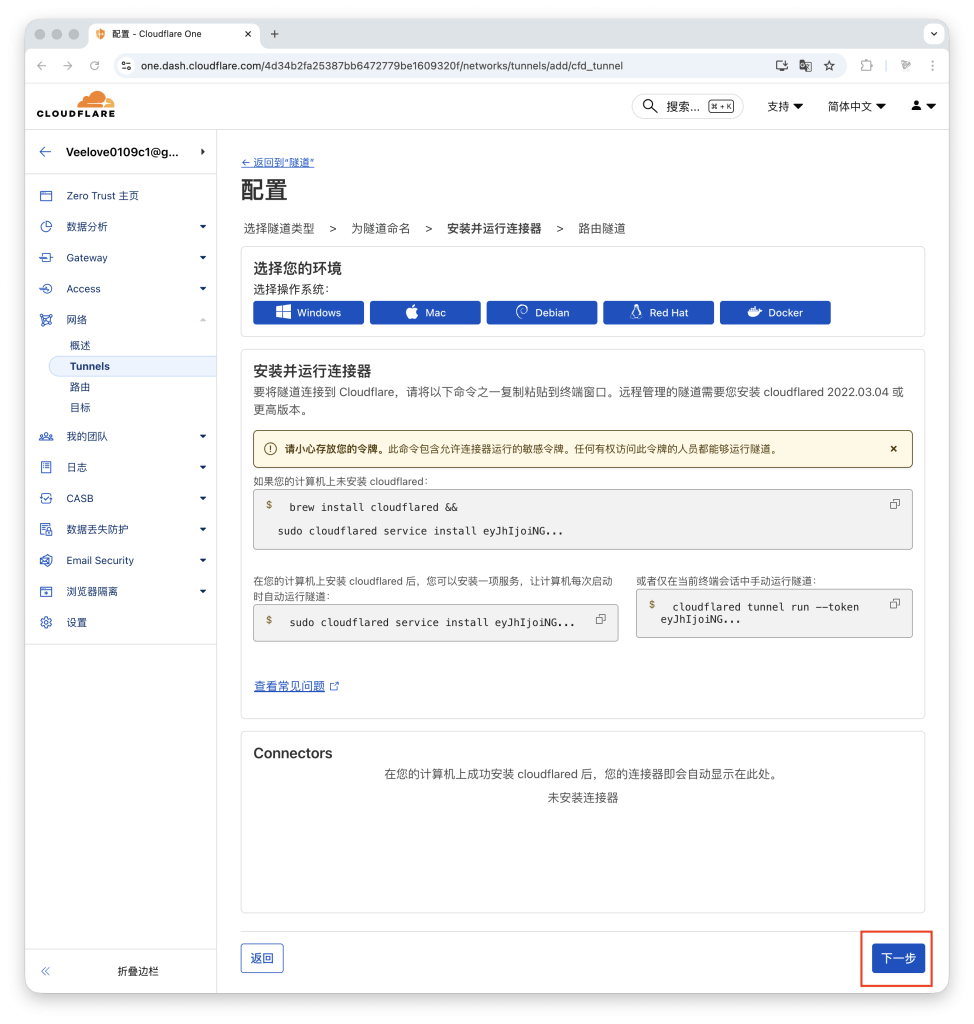Open the search box via the magnifier icon
Screen dimensions: 974x1024
(650, 106)
